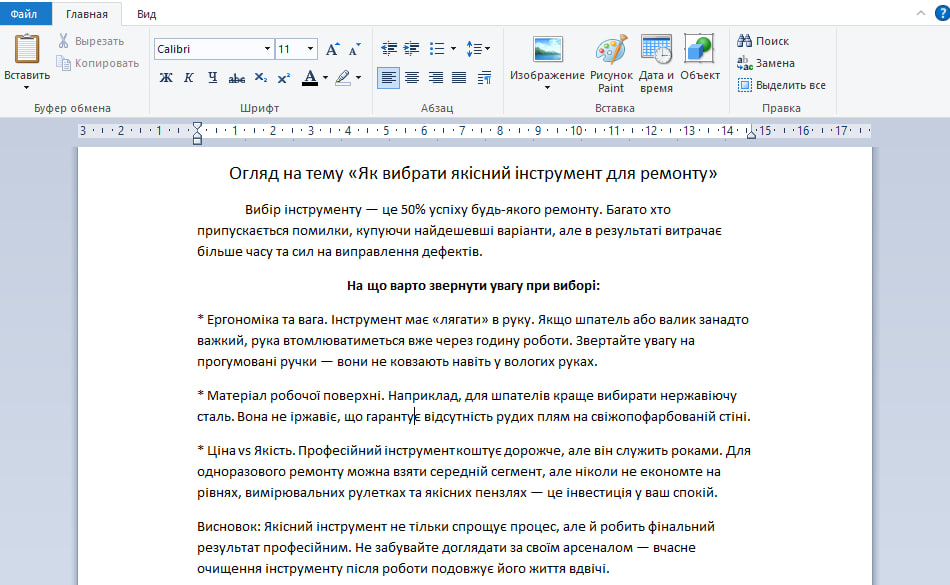Copy selection using Копировать
This screenshot has width=950, height=585.
pyautogui.click(x=98, y=63)
